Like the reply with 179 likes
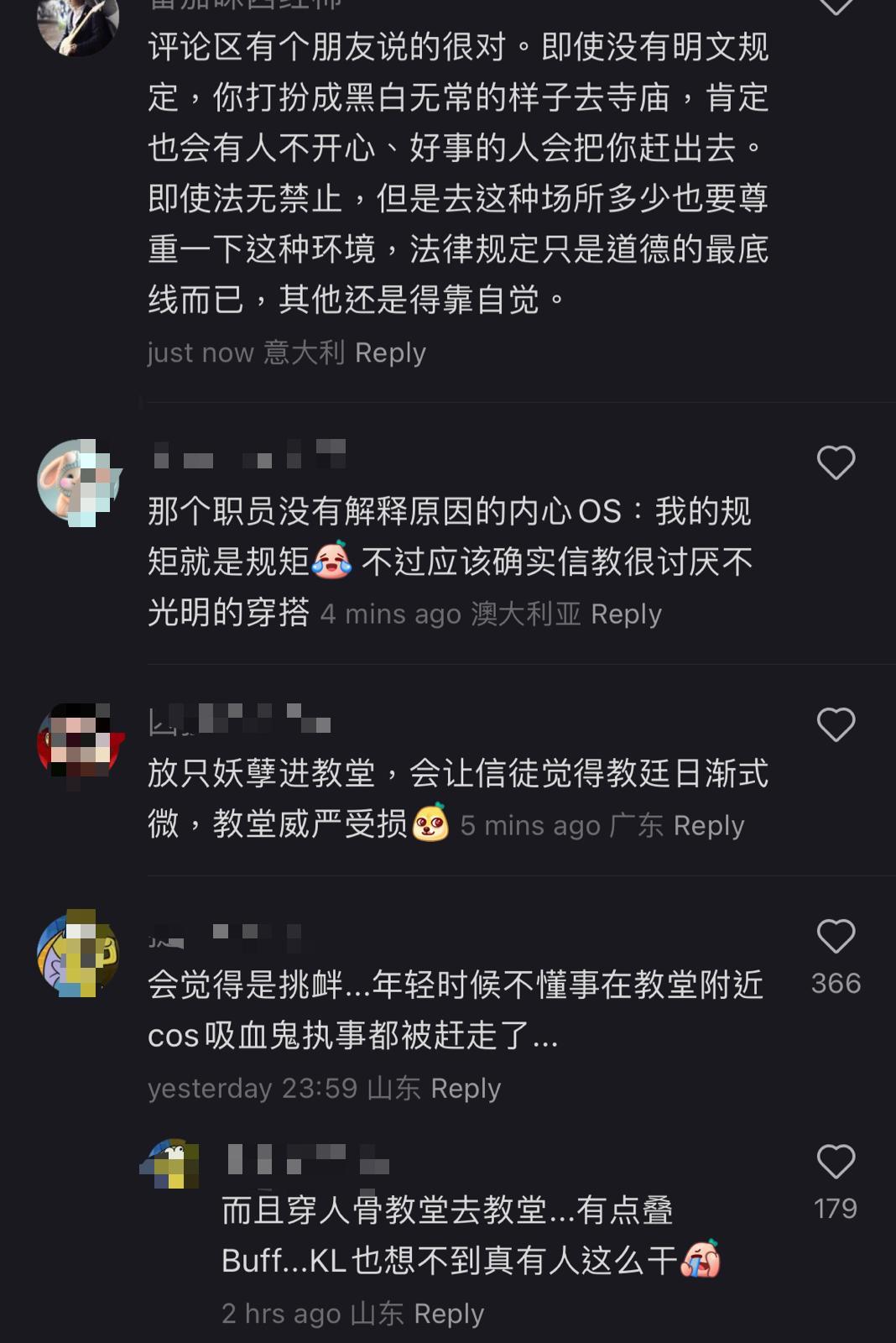Screen dimensions: 896x1343 [x=836, y=1161]
